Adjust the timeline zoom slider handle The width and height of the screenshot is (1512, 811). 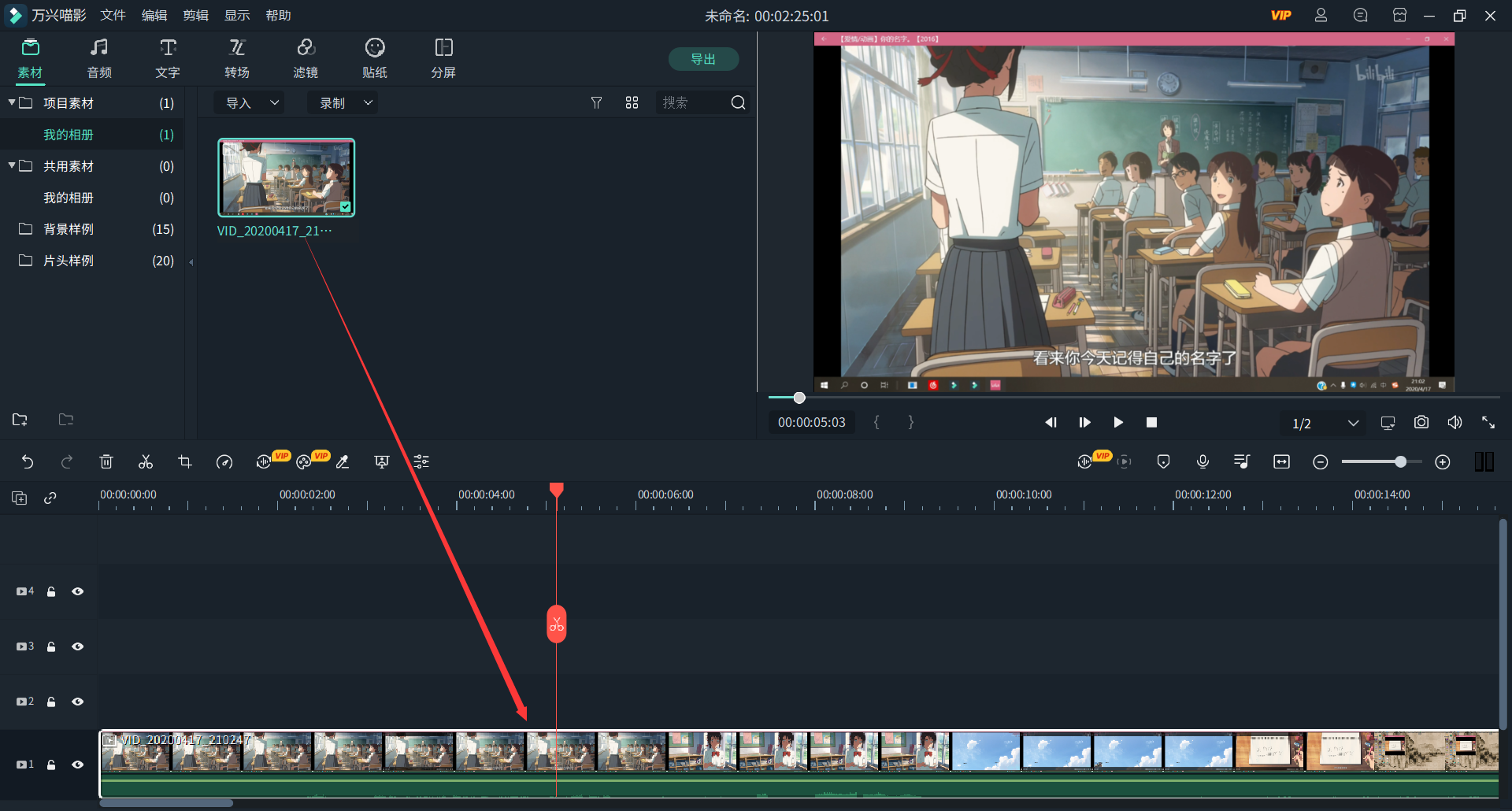(x=1400, y=462)
